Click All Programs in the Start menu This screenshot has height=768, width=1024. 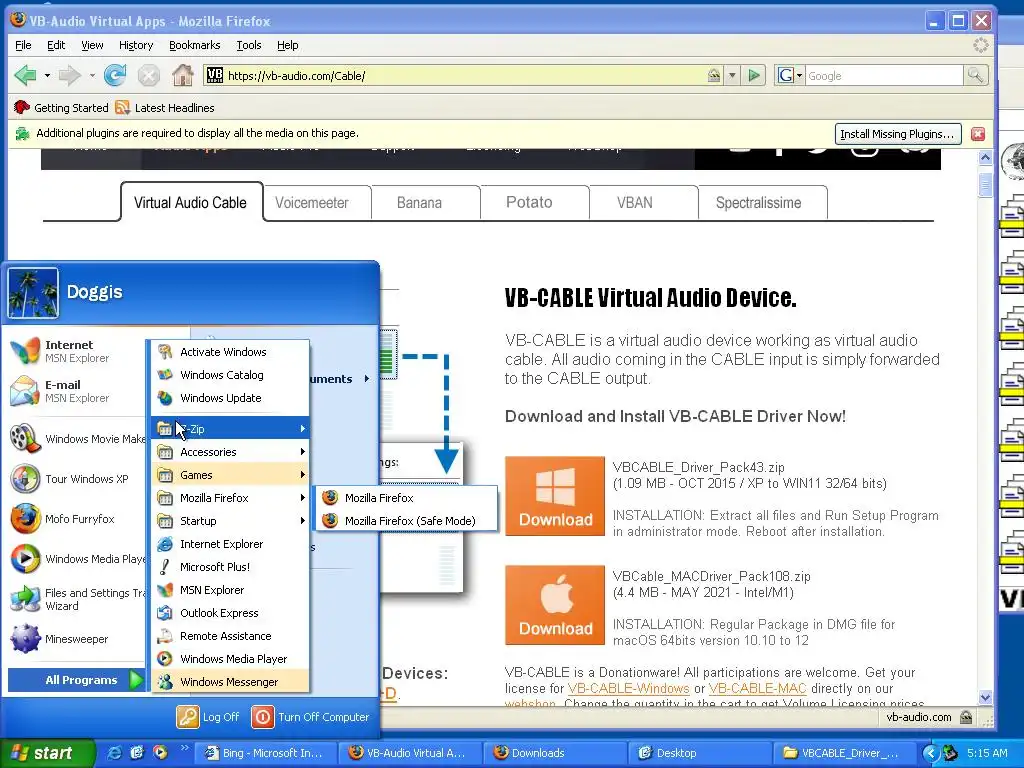pos(75,680)
